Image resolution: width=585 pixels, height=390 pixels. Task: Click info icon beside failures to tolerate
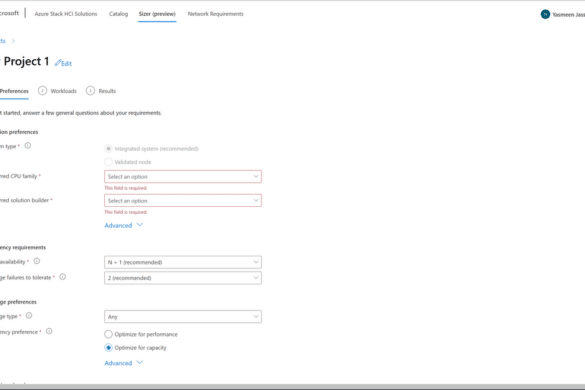point(63,277)
